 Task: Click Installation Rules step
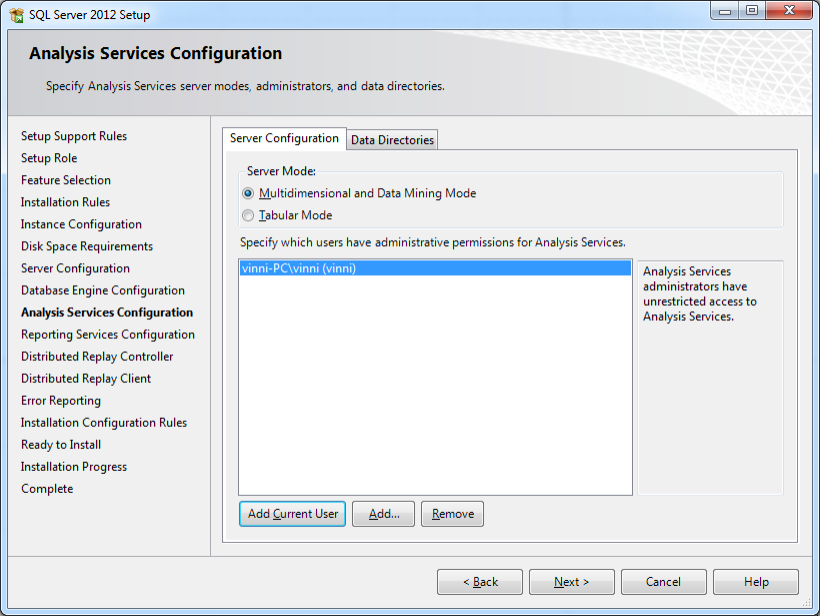pos(65,202)
